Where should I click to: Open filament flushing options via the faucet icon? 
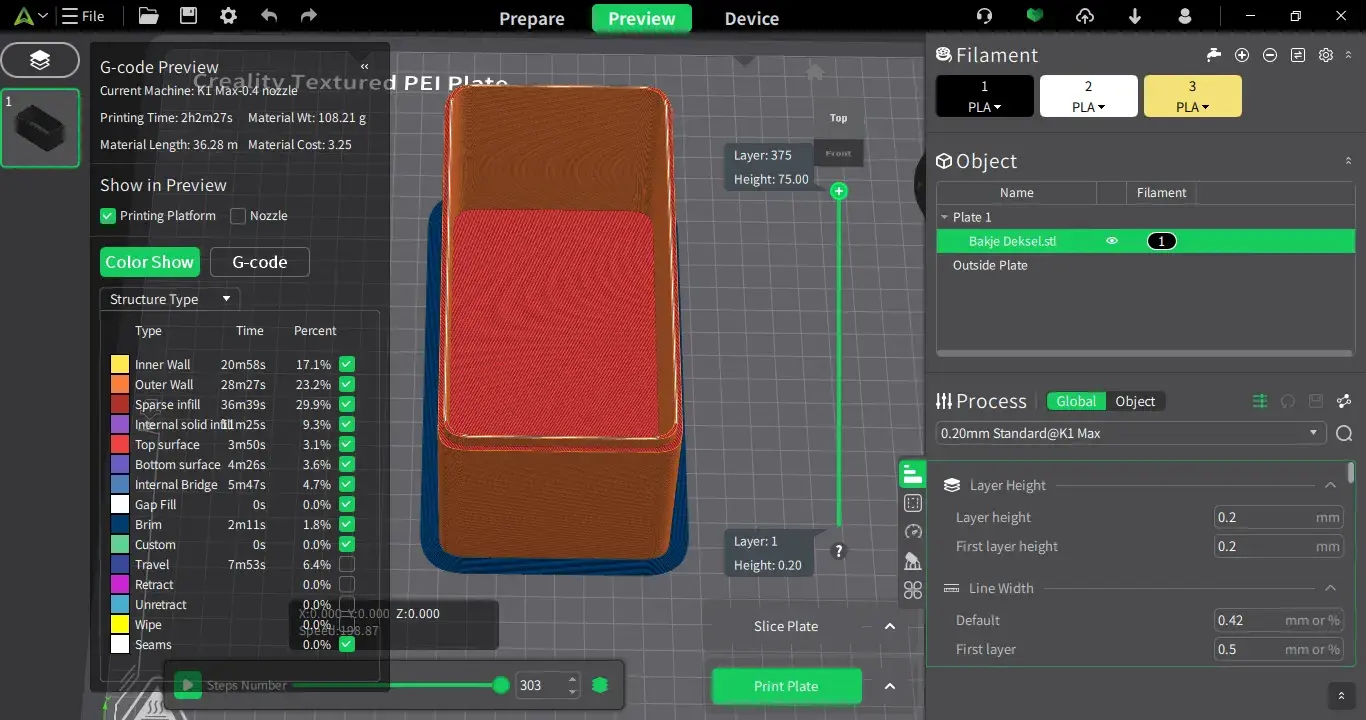point(1213,55)
